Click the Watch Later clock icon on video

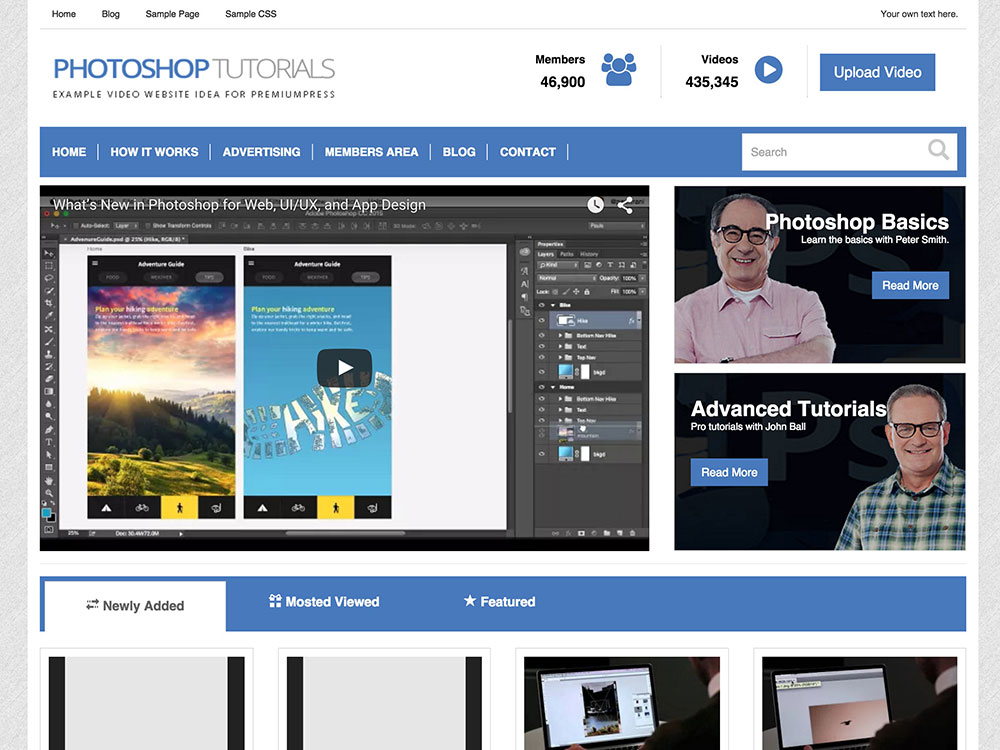coord(595,205)
